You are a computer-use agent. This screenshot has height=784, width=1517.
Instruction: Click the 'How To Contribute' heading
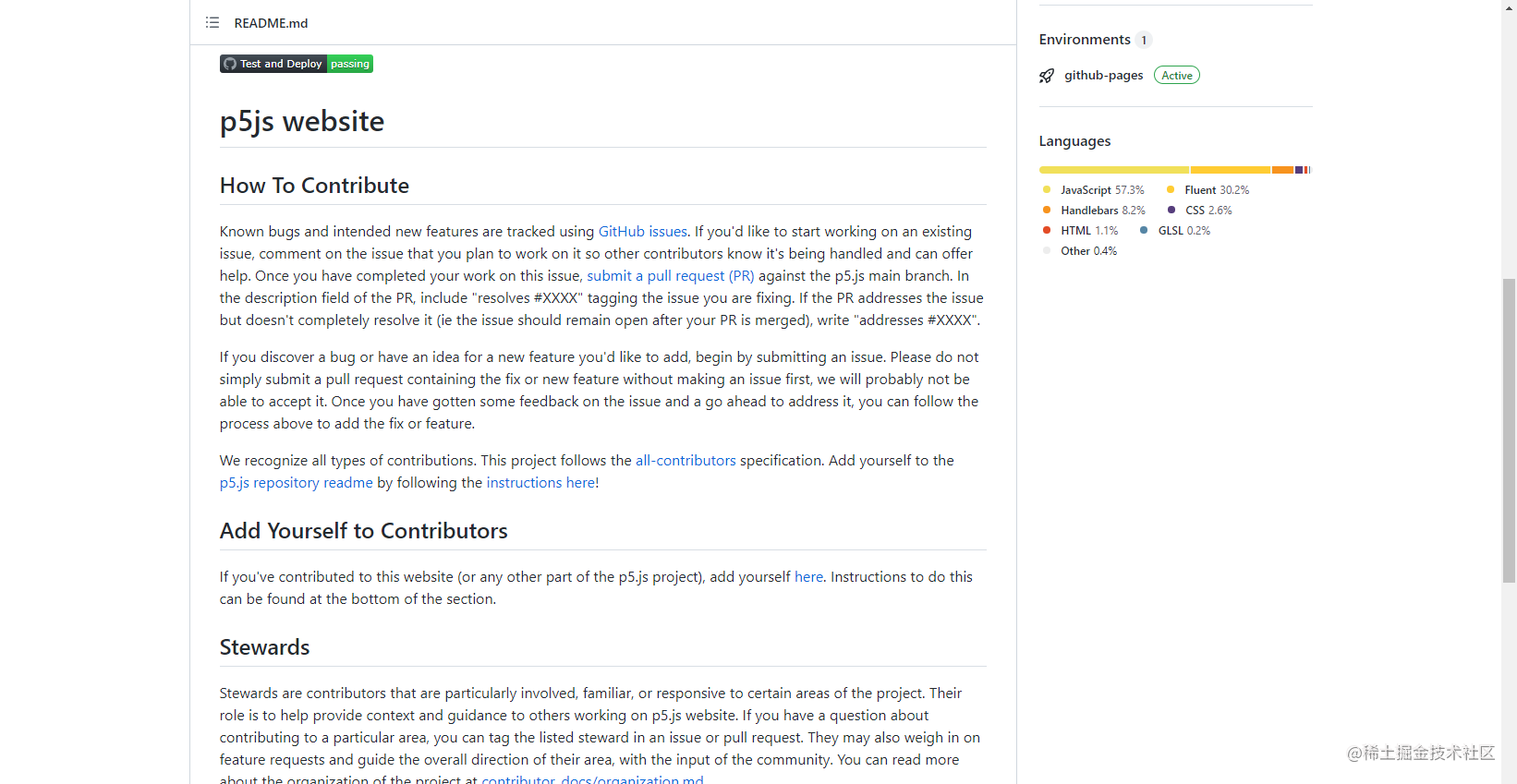(314, 186)
